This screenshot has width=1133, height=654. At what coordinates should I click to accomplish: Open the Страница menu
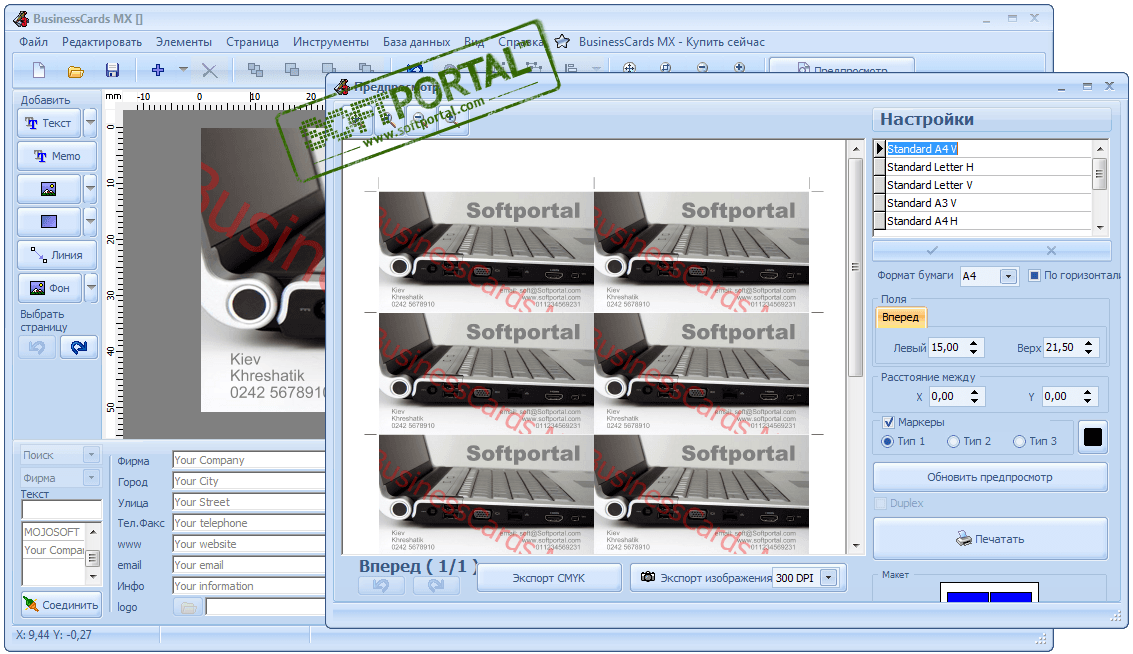pos(252,42)
